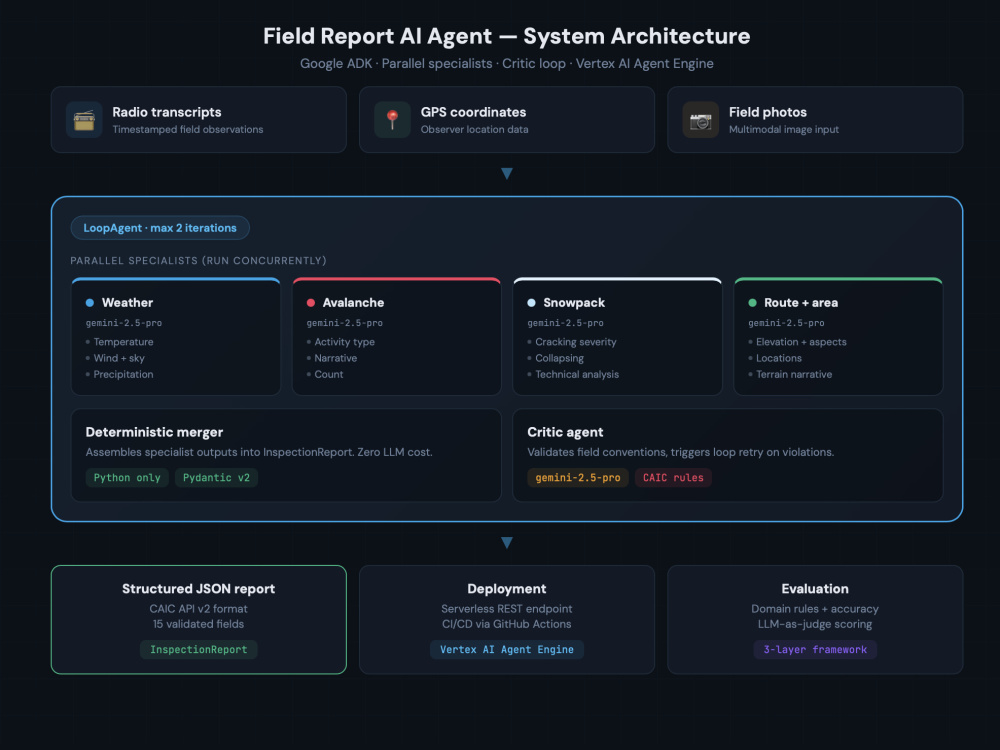Click the gemini-2.5-pro tag in Critic agent
Screen dimensions: 1000x750
[578, 478]
